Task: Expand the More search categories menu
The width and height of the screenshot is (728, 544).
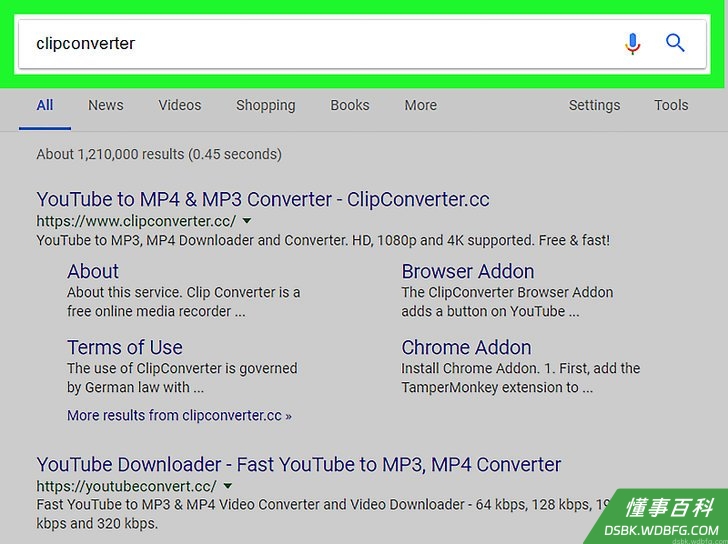Action: (421, 105)
